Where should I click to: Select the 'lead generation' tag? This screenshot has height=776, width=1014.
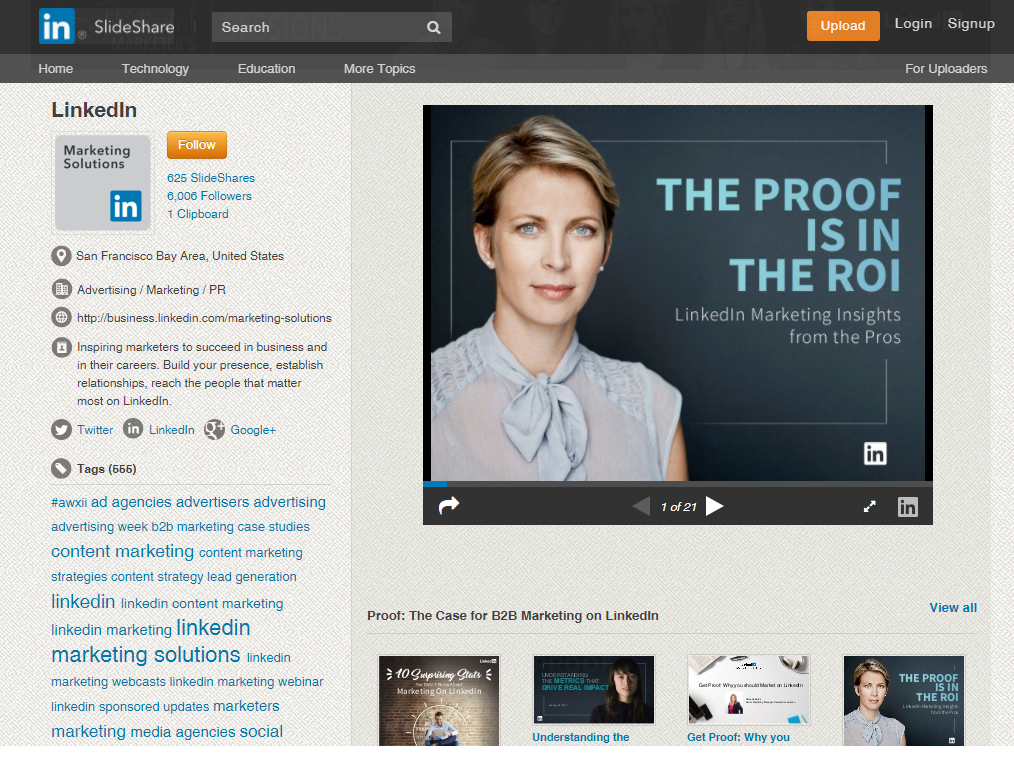pyautogui.click(x=252, y=577)
